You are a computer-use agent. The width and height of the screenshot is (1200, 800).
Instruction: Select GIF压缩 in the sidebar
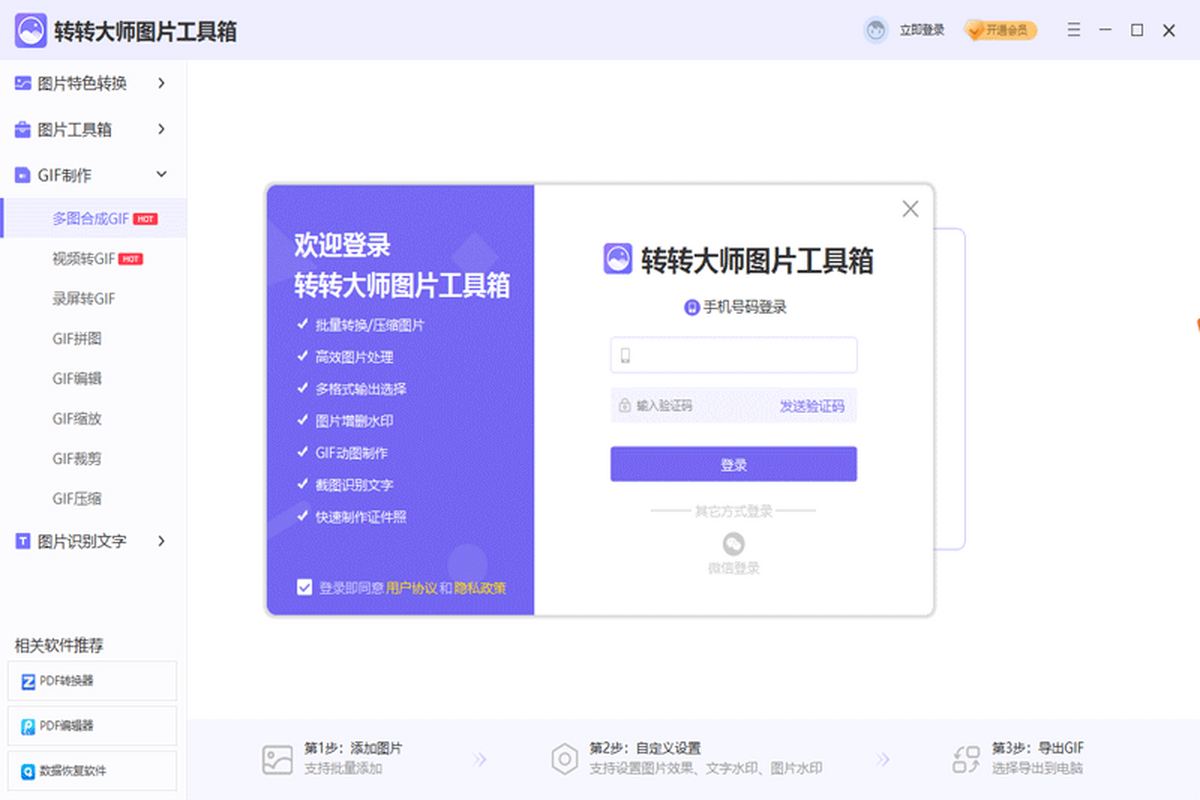77,499
